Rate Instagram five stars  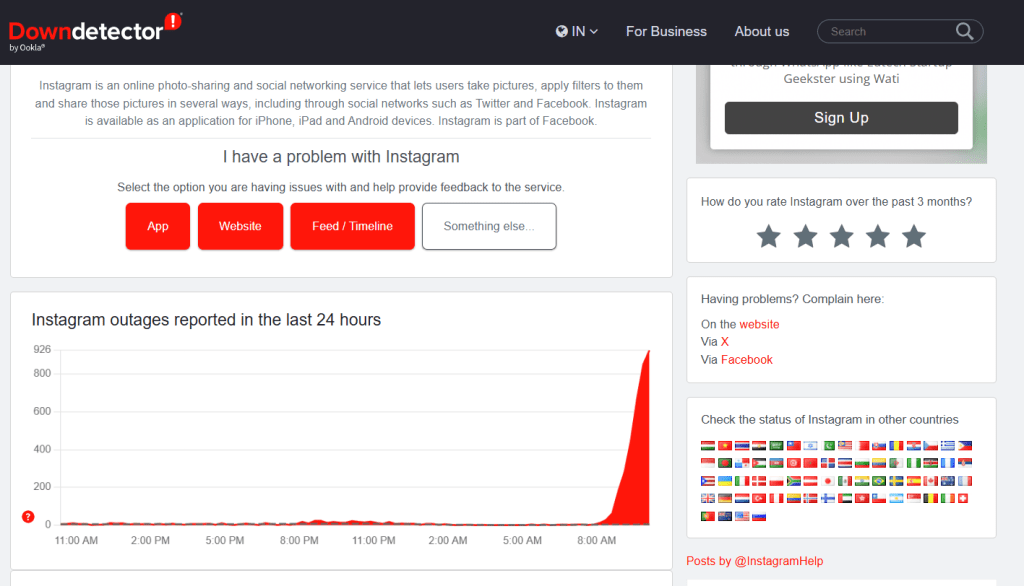pos(914,237)
